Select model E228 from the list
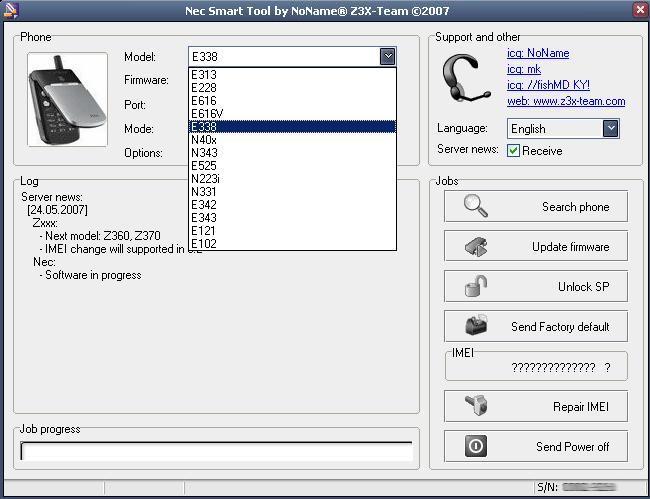Image resolution: width=650 pixels, height=499 pixels. pos(292,87)
